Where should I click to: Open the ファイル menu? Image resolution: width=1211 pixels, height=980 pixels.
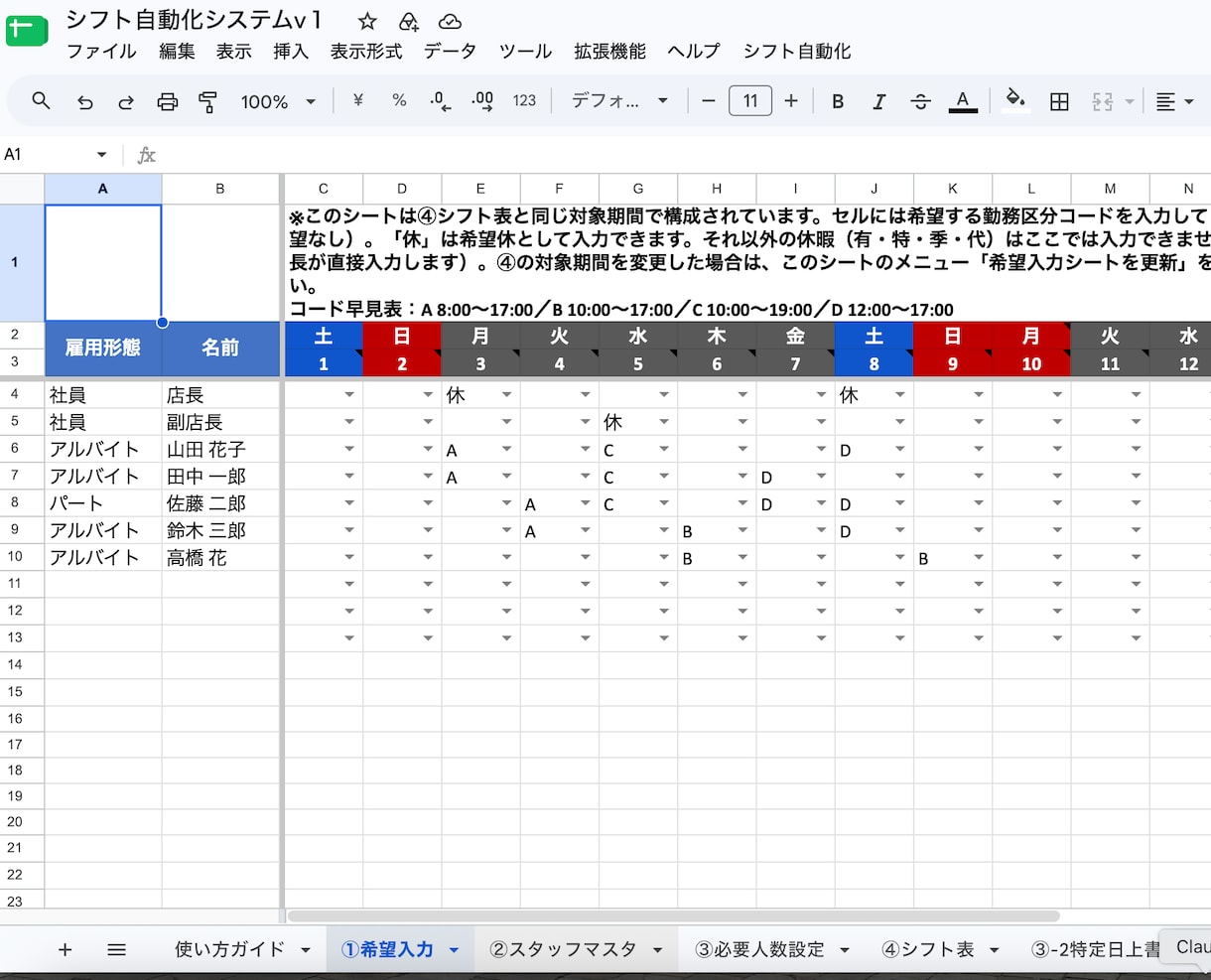click(101, 51)
